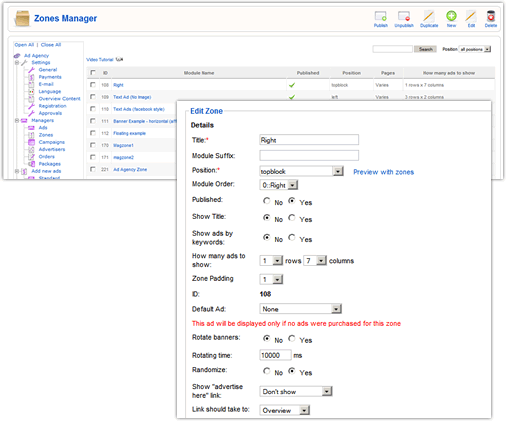Open the Settings tree item
This screenshot has height=421, width=506.
click(x=41, y=63)
